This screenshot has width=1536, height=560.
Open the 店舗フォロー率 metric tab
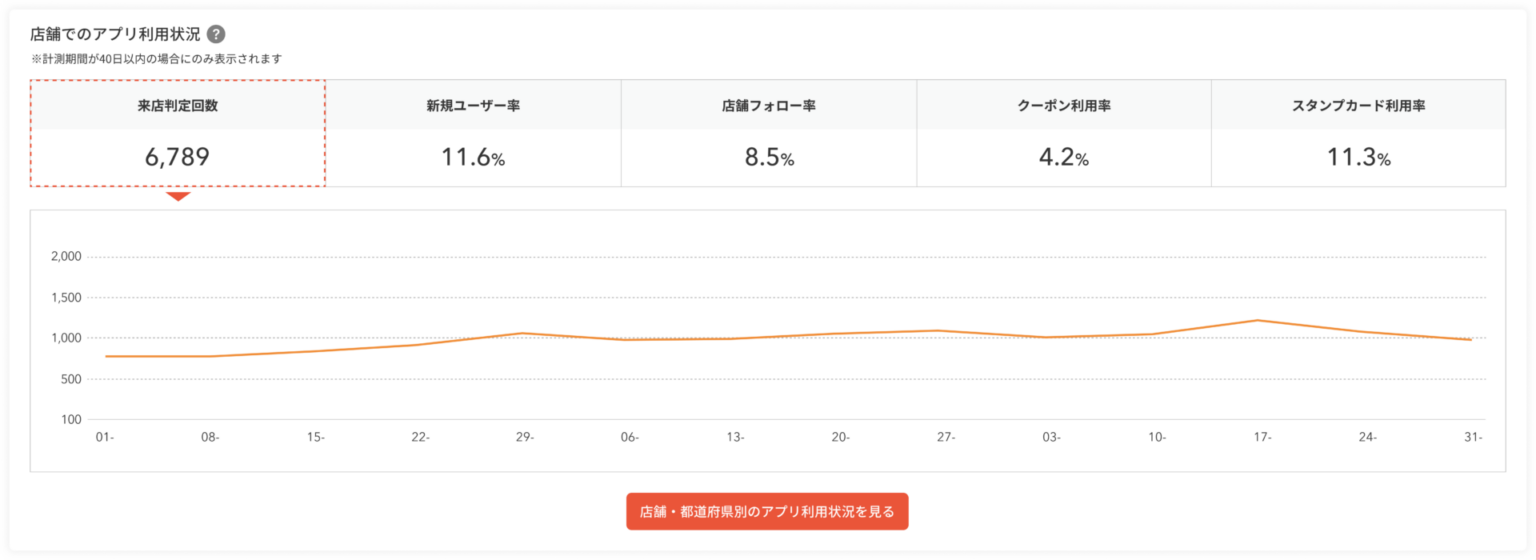tap(768, 133)
